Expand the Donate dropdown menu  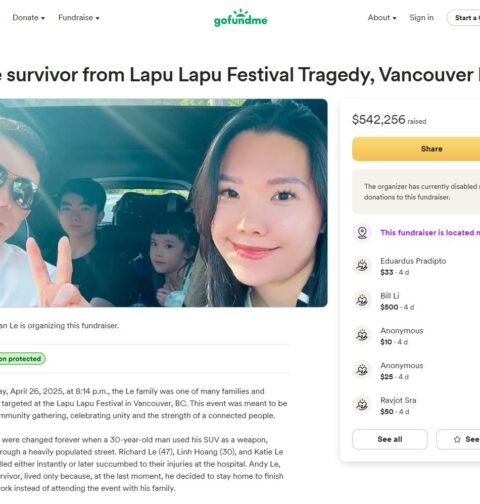(29, 18)
